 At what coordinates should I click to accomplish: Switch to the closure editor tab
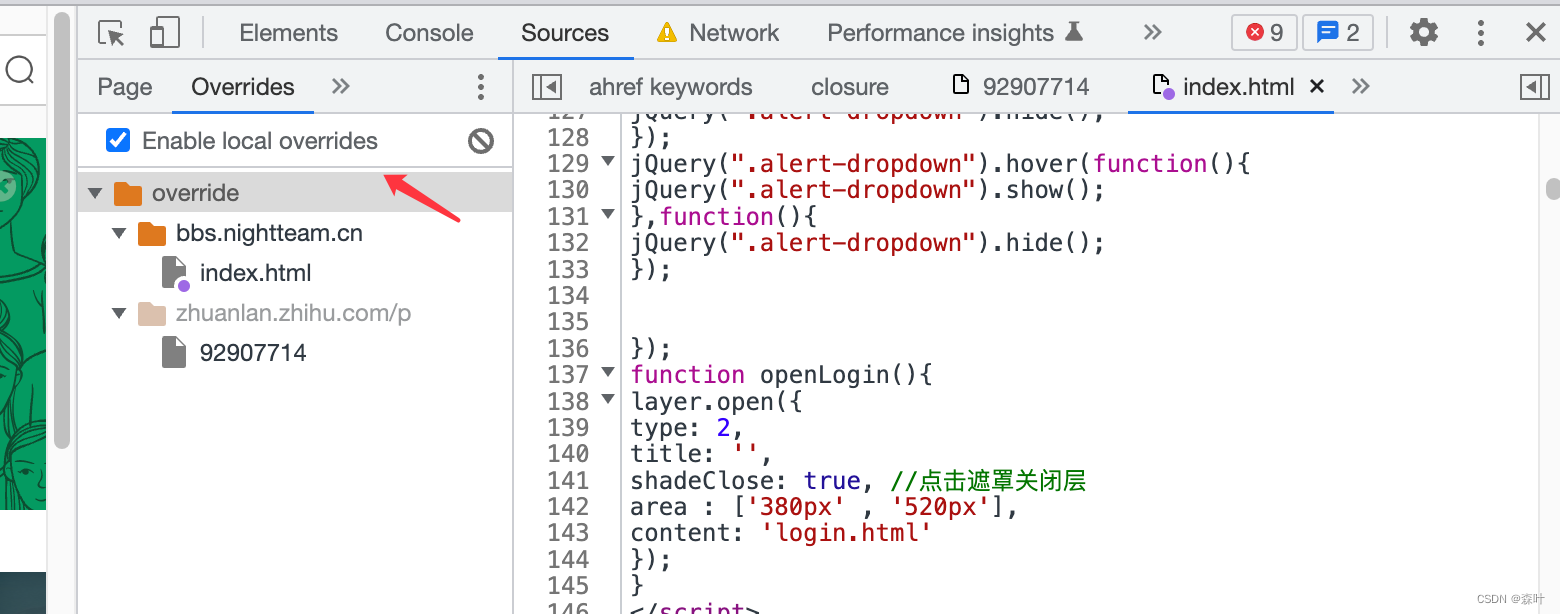849,87
